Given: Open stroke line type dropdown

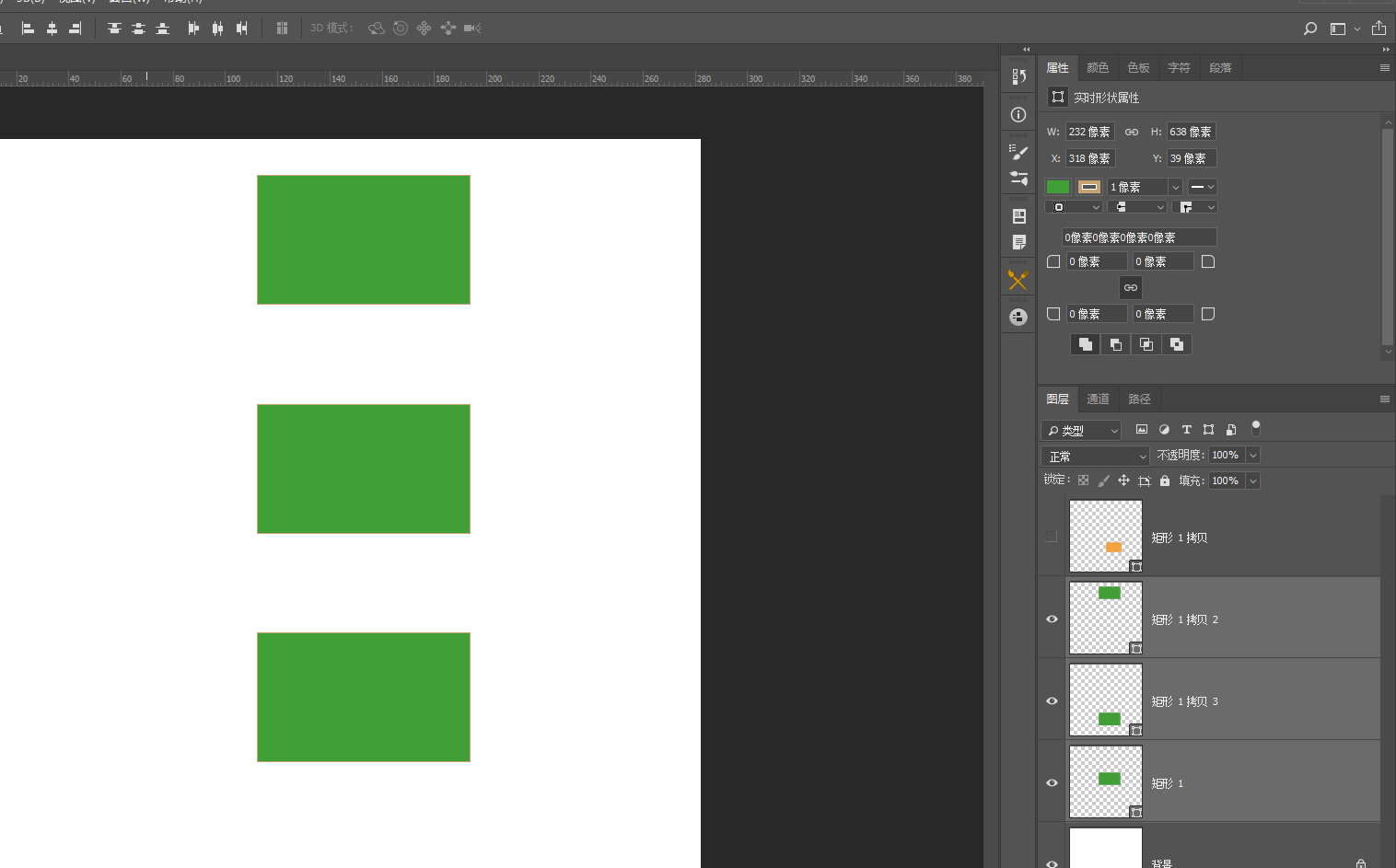Looking at the screenshot, I should pyautogui.click(x=1202, y=187).
